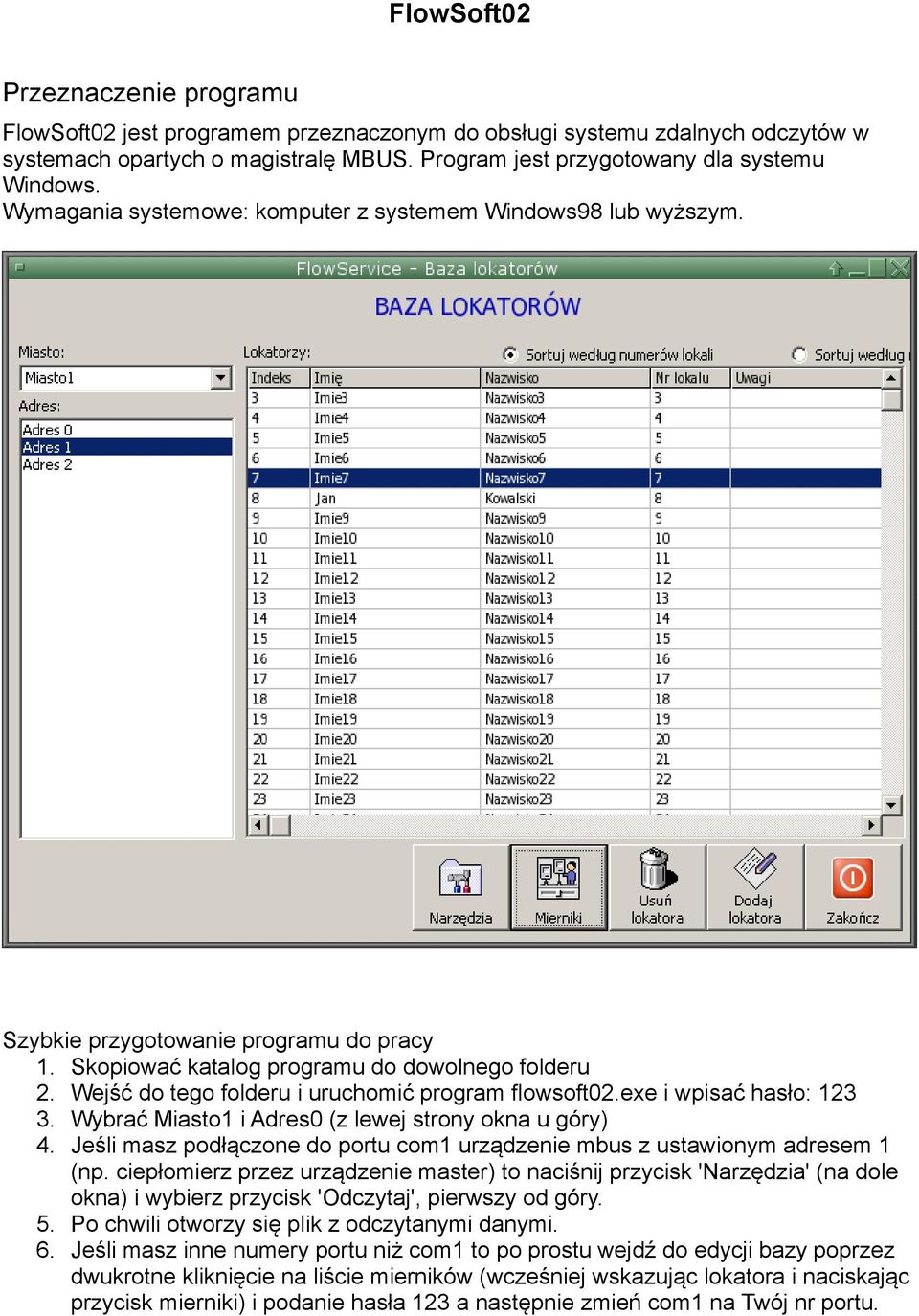Select the second Sortuj według radio option
Image resolution: width=919 pixels, height=1316 pixels.
click(x=799, y=354)
